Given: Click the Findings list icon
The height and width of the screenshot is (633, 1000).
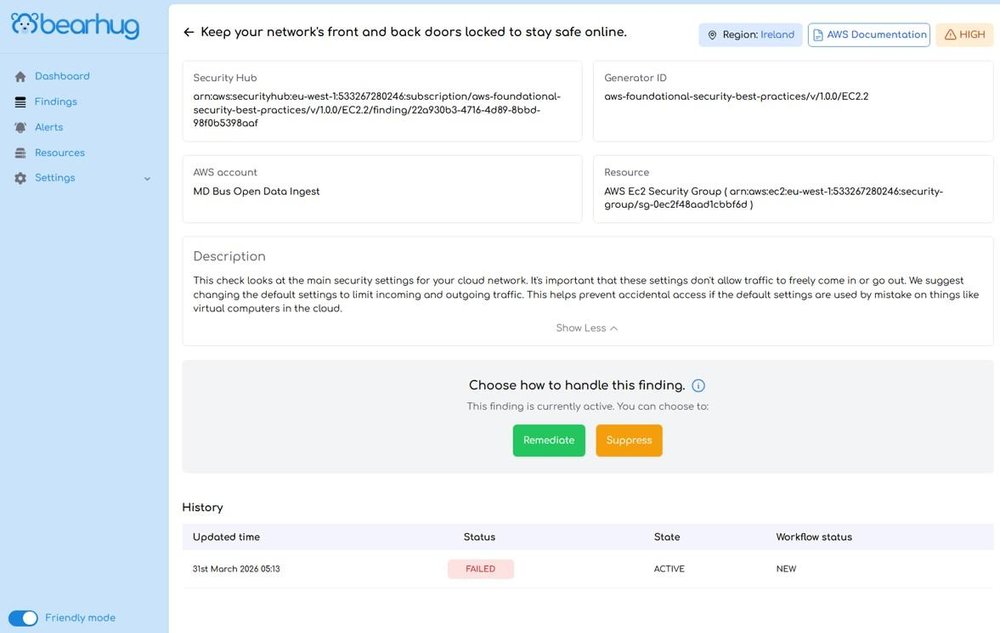Looking at the screenshot, I should [x=20, y=102].
